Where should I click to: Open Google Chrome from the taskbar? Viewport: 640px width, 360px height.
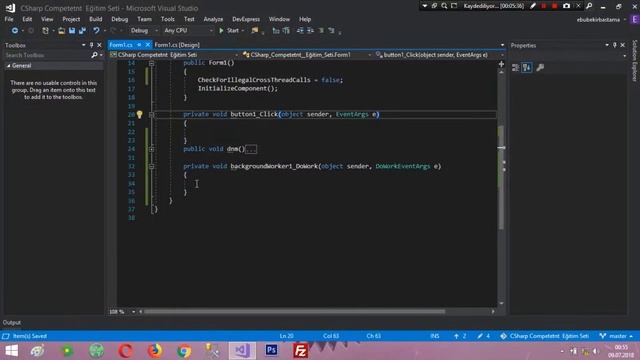tap(184, 351)
